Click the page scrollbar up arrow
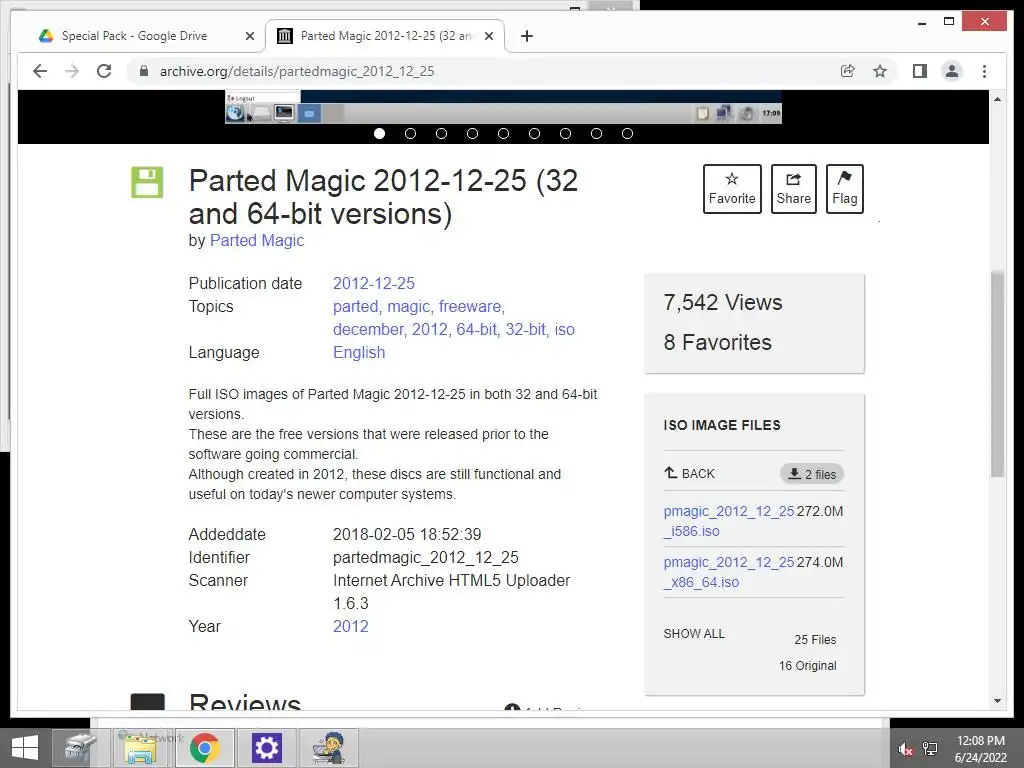Image resolution: width=1024 pixels, height=768 pixels. click(997, 99)
